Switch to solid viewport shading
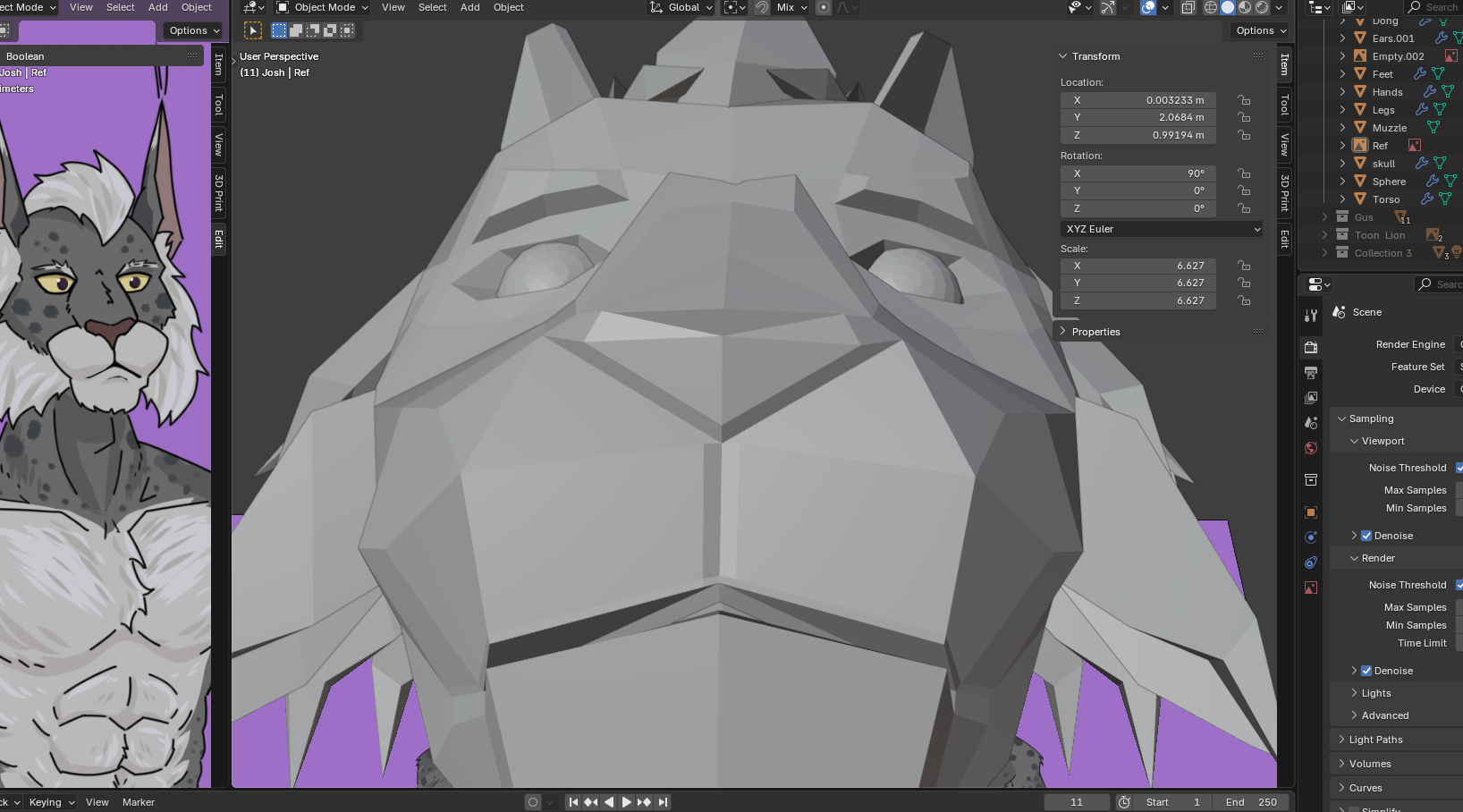 point(1228,7)
